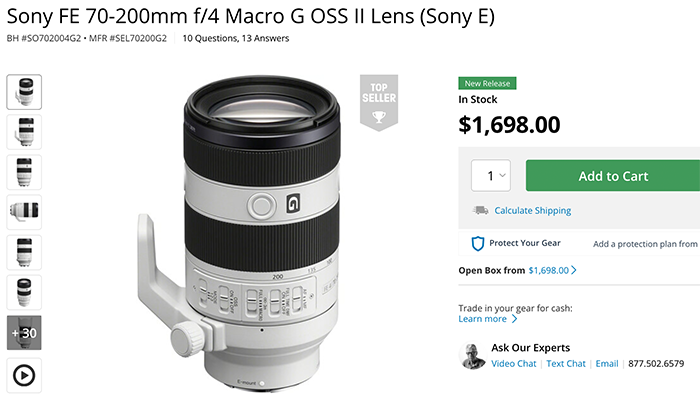Viewport: 700px width, 407px height.
Task: Click the expert's avatar photo
Action: (x=472, y=356)
